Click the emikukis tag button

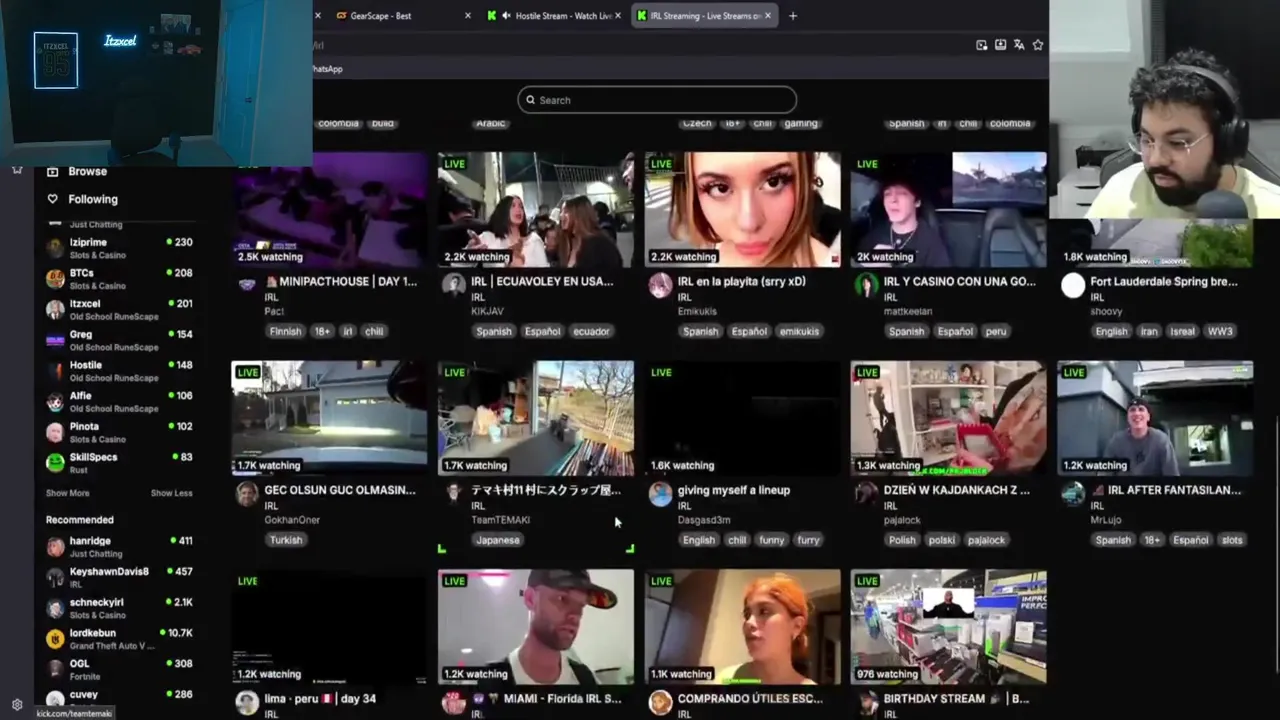(x=799, y=331)
